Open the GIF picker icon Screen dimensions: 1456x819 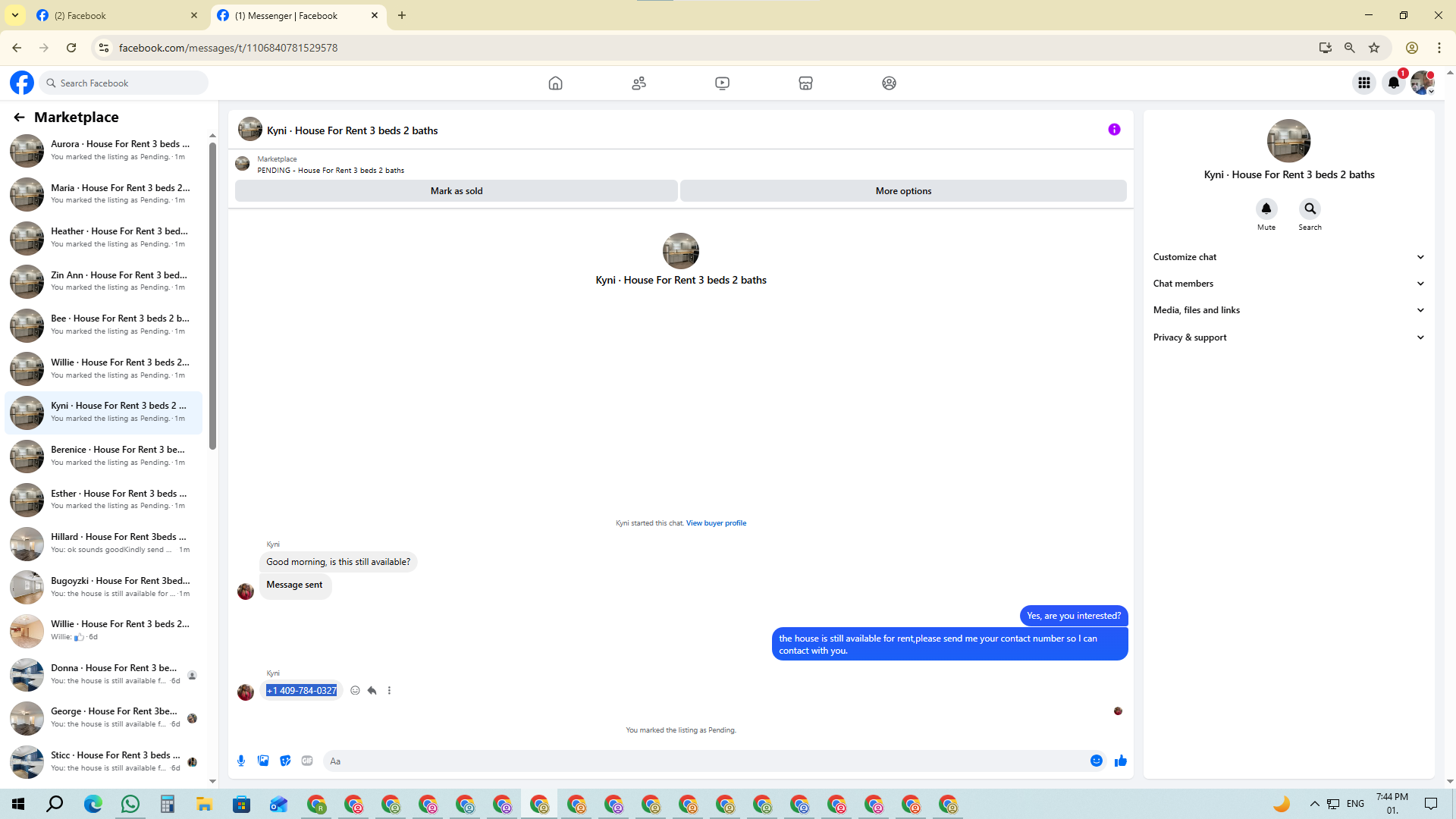[x=307, y=761]
